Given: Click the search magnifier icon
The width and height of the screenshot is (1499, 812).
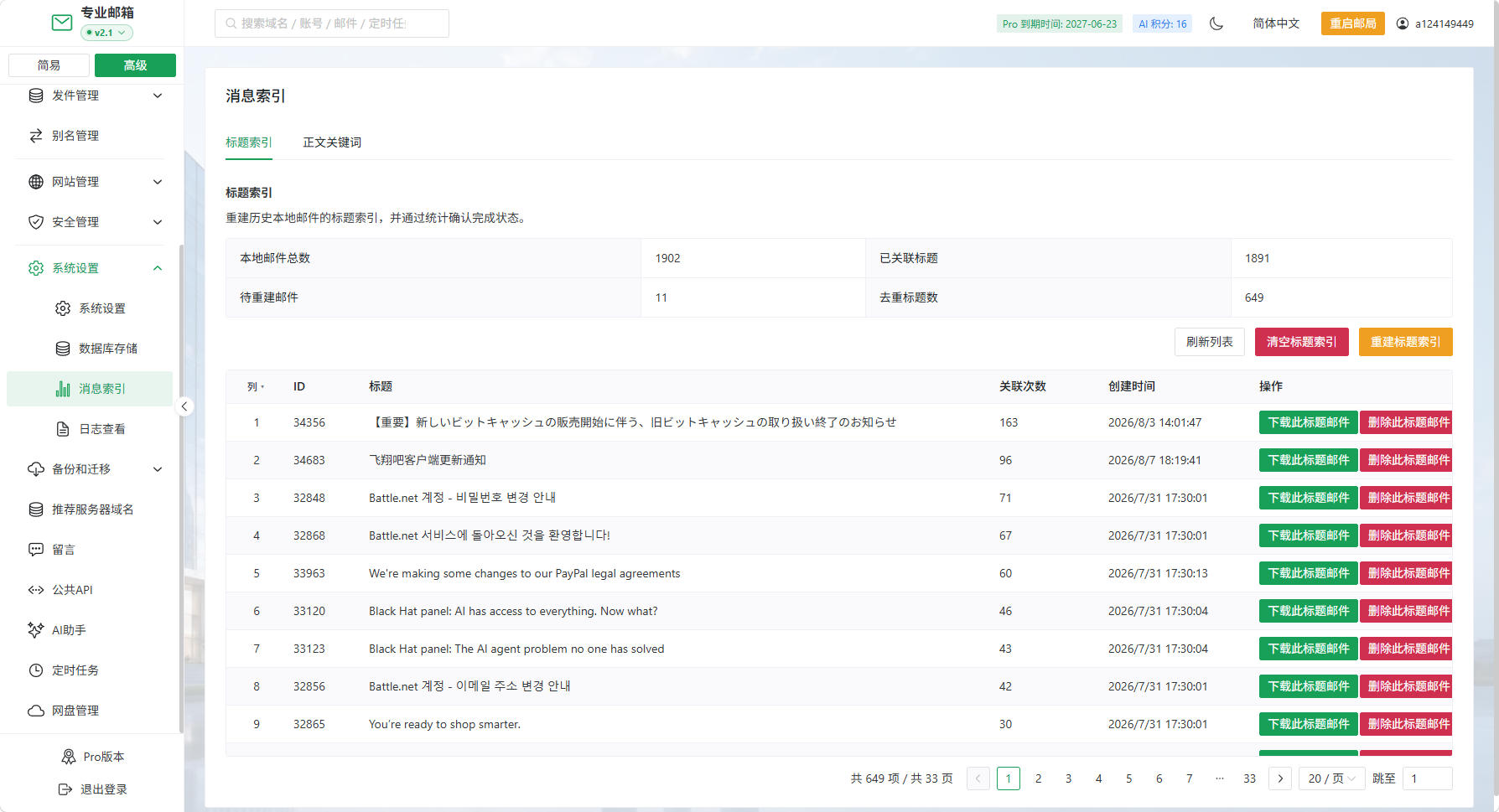Looking at the screenshot, I should [x=231, y=23].
